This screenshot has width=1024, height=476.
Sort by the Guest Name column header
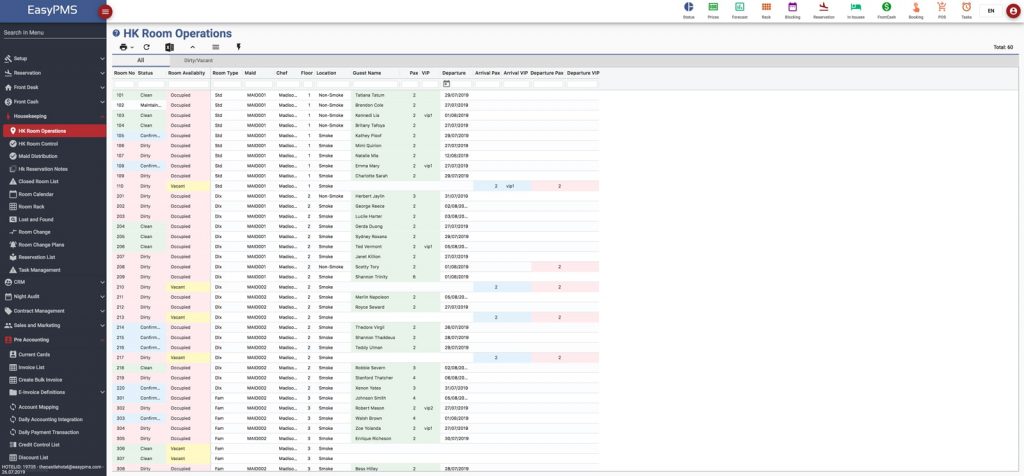click(367, 73)
